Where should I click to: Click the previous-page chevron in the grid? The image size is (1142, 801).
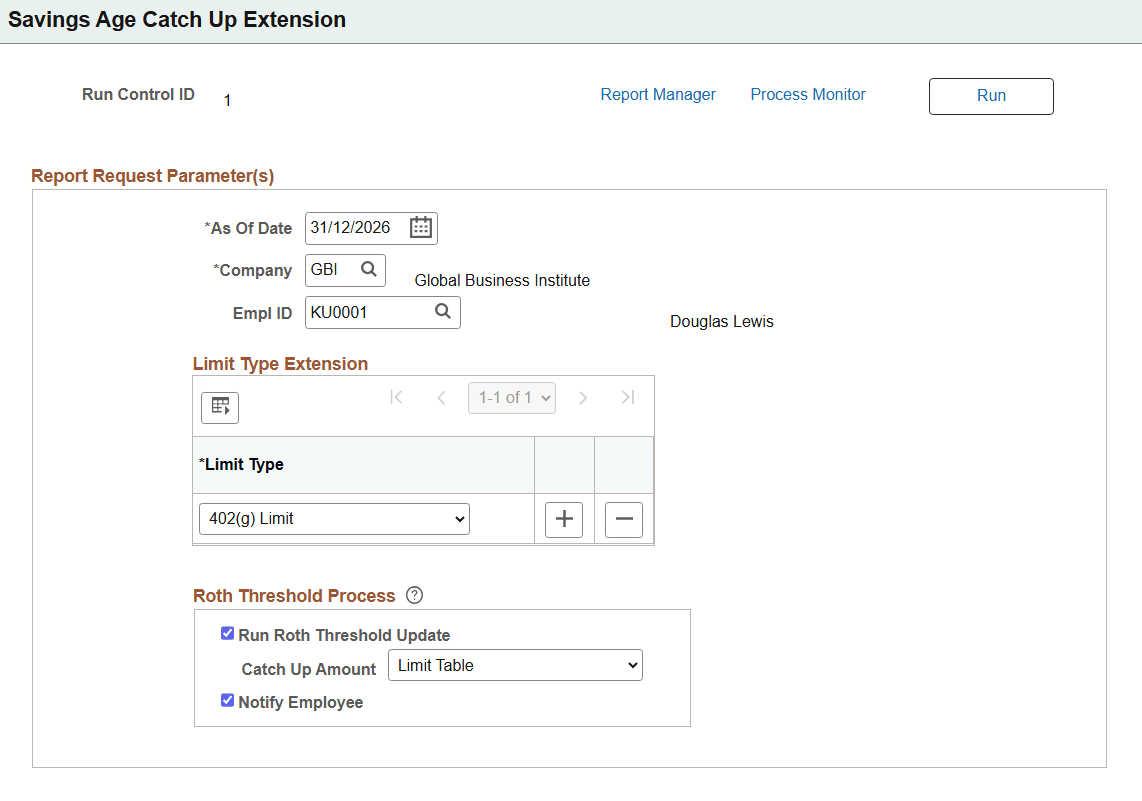tap(441, 397)
